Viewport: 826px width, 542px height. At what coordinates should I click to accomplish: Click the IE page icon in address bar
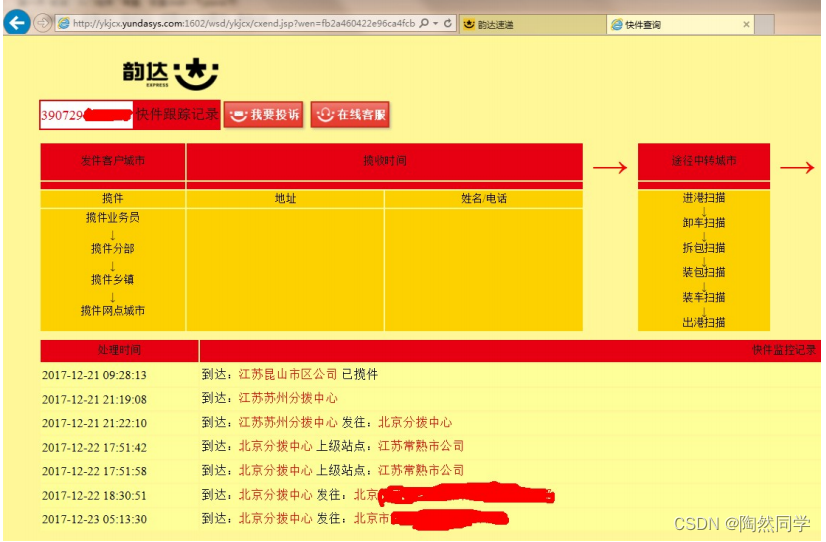[x=64, y=23]
